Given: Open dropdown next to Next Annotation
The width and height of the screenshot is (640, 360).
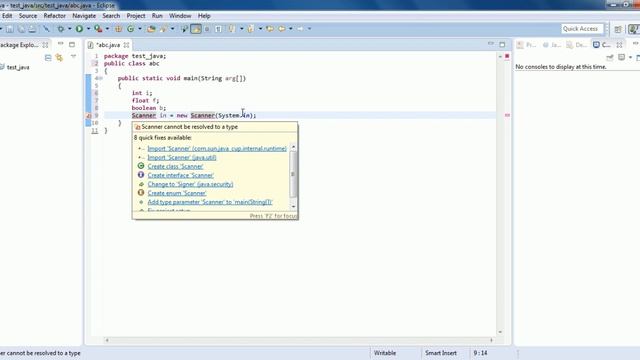Looking at the screenshot, I should tap(241, 29).
